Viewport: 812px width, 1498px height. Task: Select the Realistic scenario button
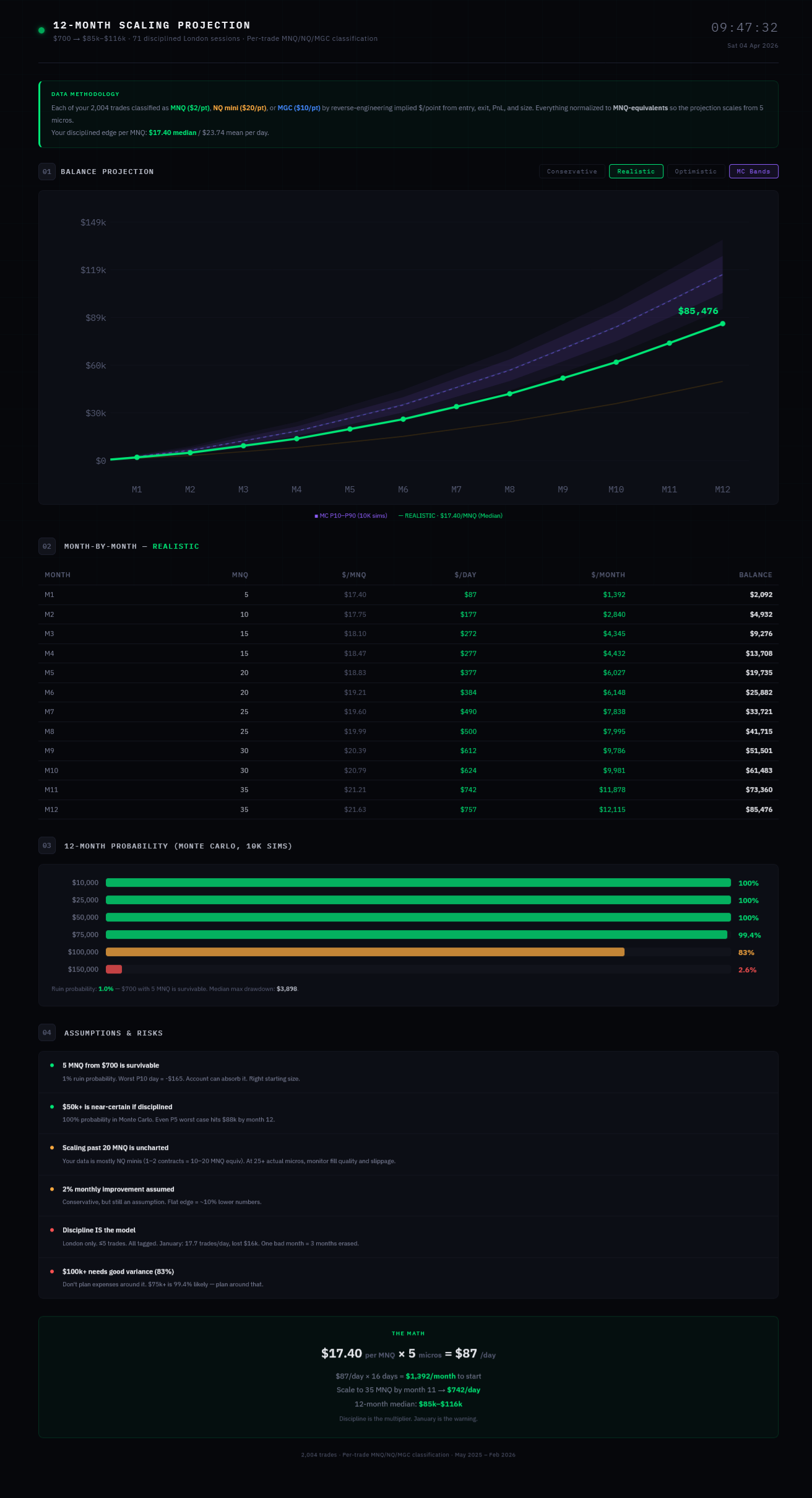[x=636, y=172]
